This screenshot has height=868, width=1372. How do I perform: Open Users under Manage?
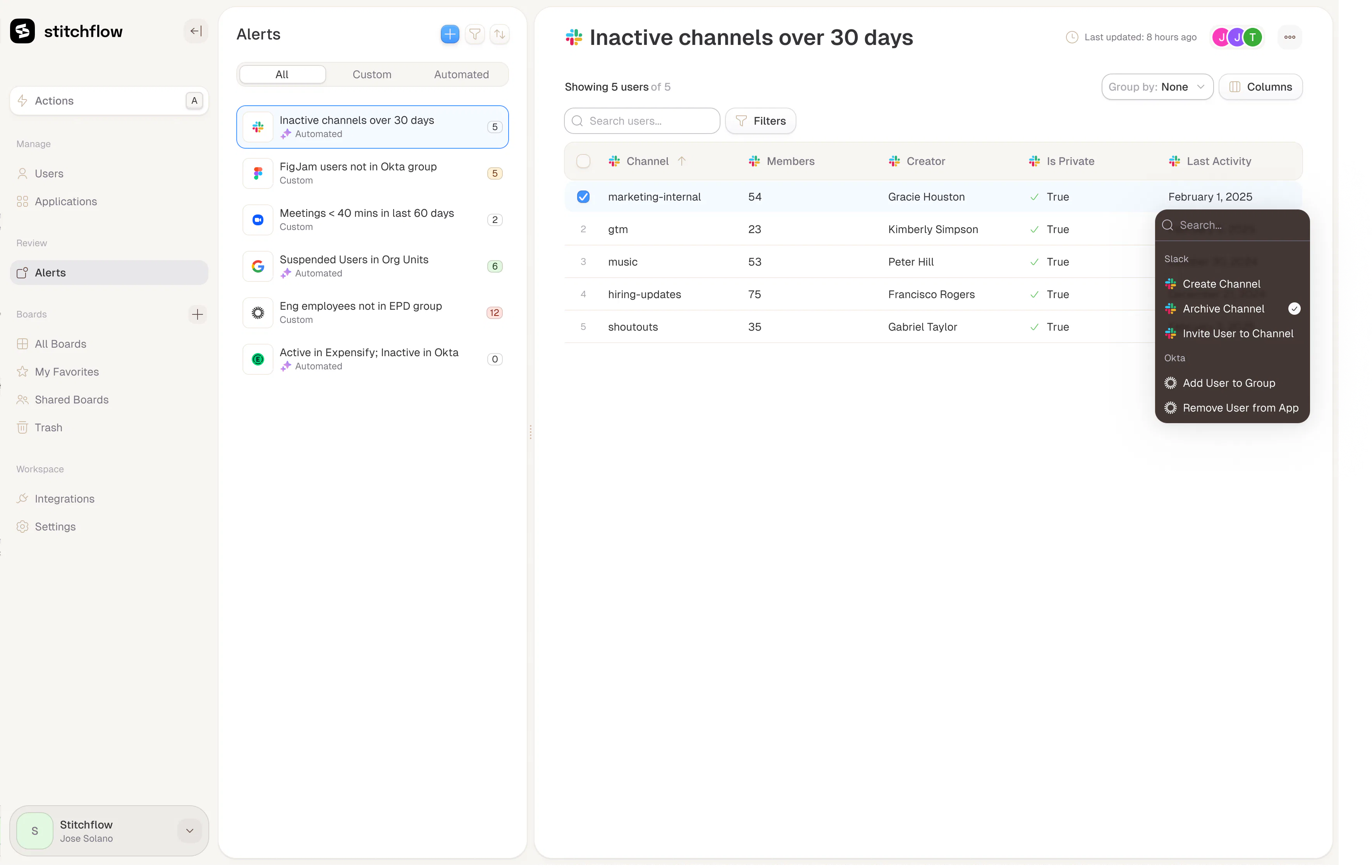click(x=109, y=174)
